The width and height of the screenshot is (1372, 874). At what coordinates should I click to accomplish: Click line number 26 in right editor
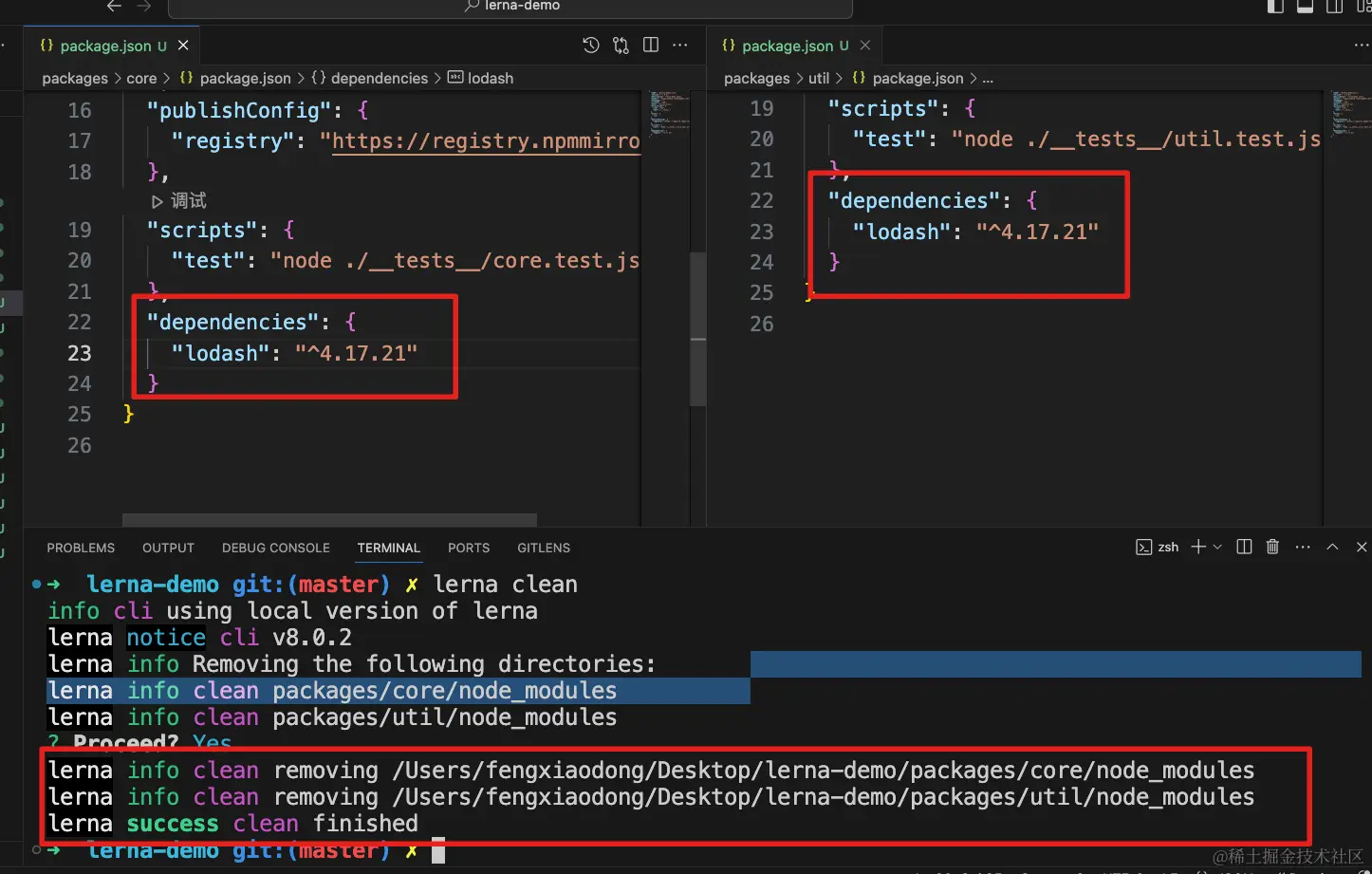click(x=762, y=324)
